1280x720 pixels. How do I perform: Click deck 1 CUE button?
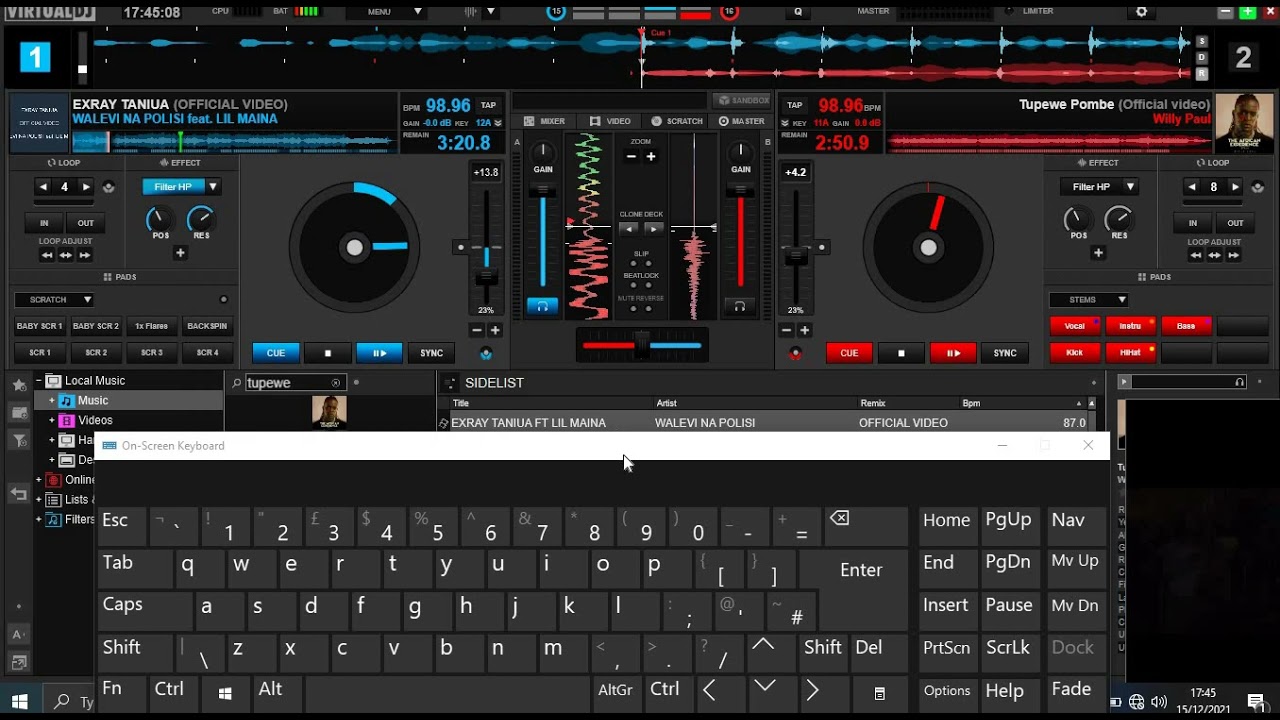(276, 353)
